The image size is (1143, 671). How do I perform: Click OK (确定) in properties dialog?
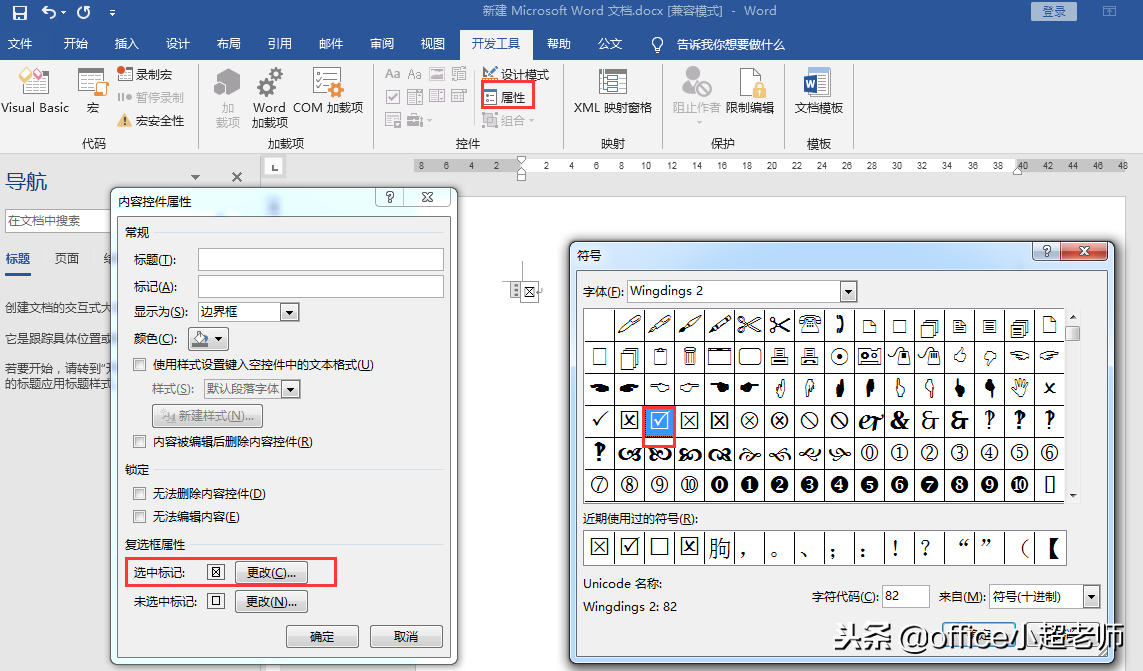coord(321,636)
